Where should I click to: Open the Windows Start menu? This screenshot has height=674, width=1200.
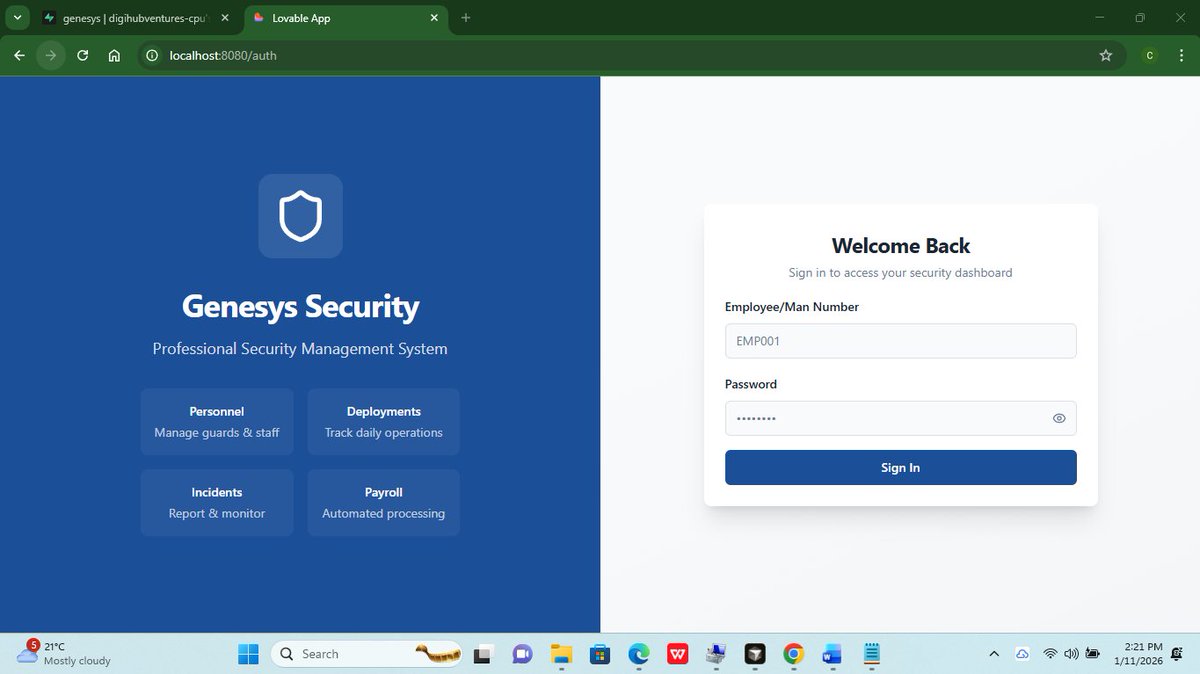tap(248, 654)
